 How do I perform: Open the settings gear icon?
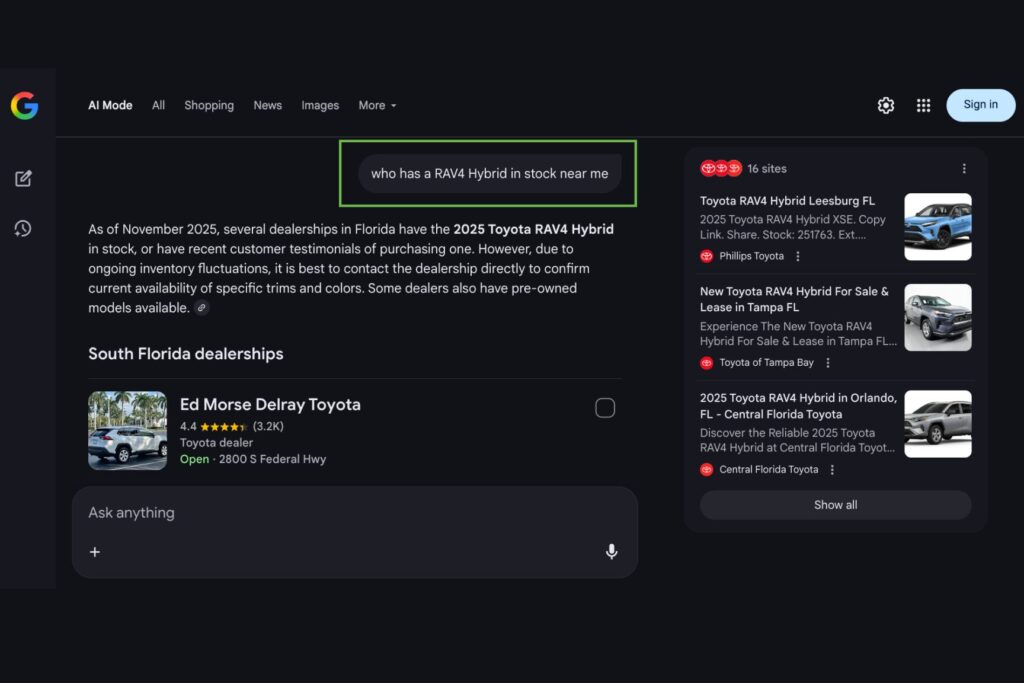885,105
